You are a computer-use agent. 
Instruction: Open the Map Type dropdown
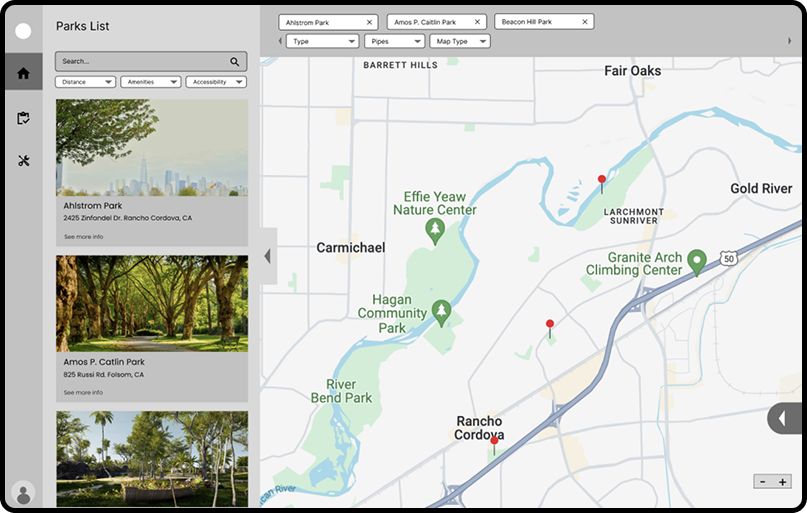click(x=459, y=42)
